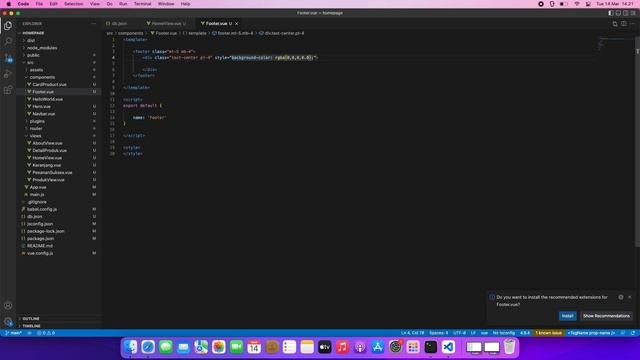This screenshot has width=640, height=360.
Task: Open the Explorer view in activity bar
Action: coord(8,26)
